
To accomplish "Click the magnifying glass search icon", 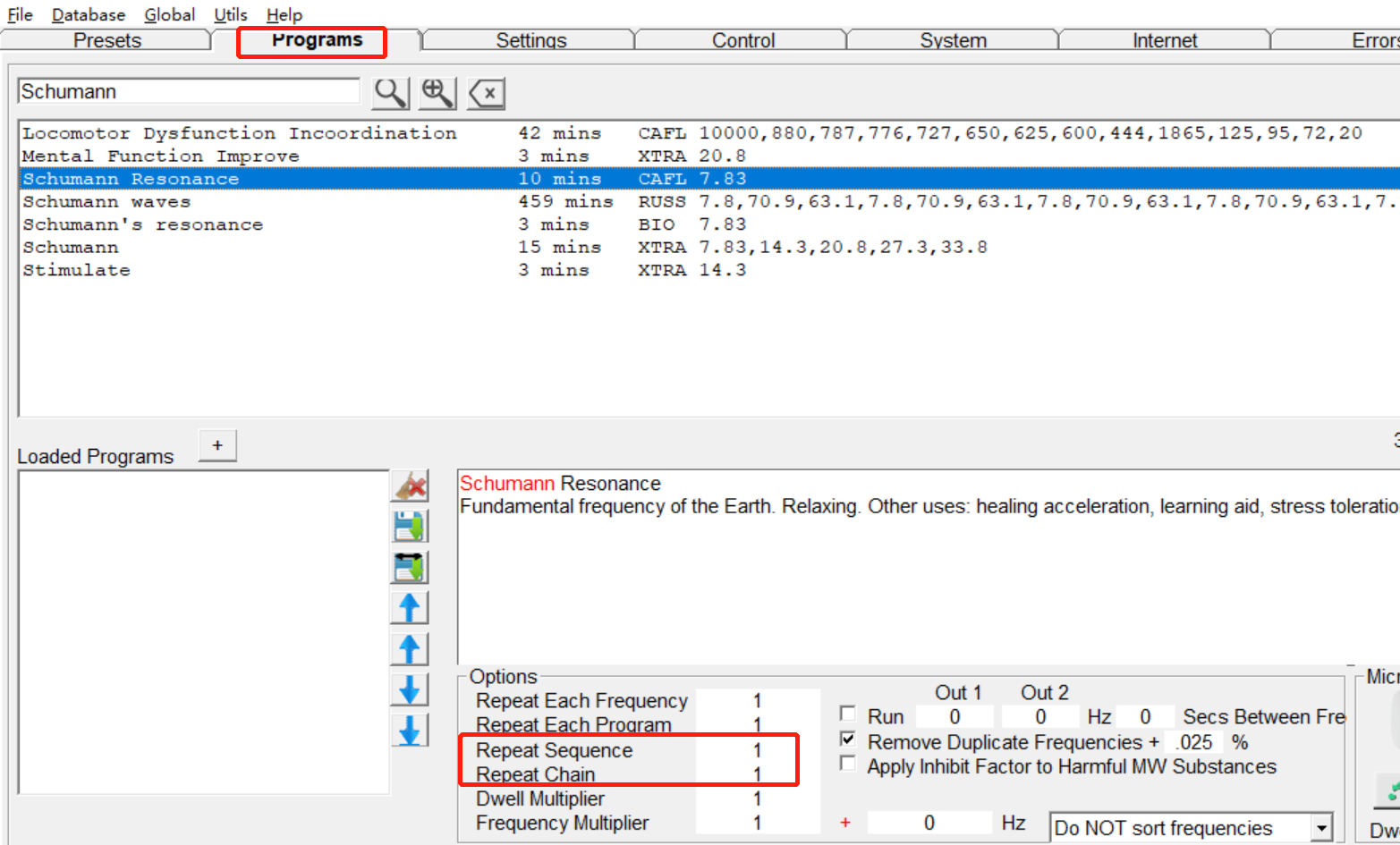I will (391, 93).
